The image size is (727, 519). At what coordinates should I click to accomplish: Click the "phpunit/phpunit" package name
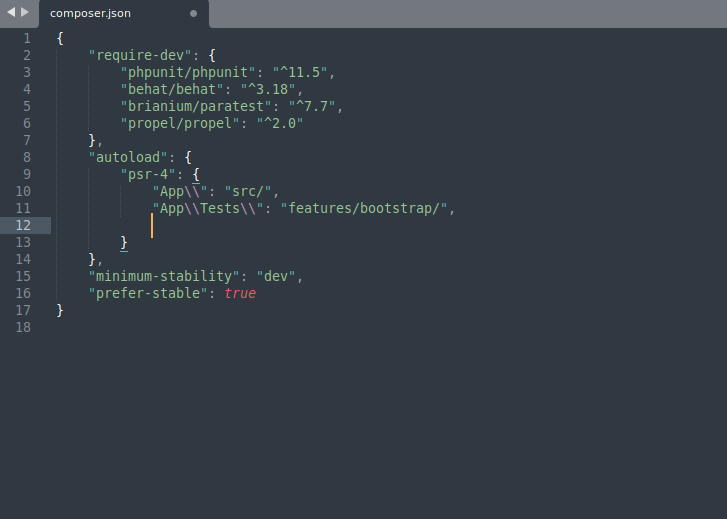click(188, 72)
